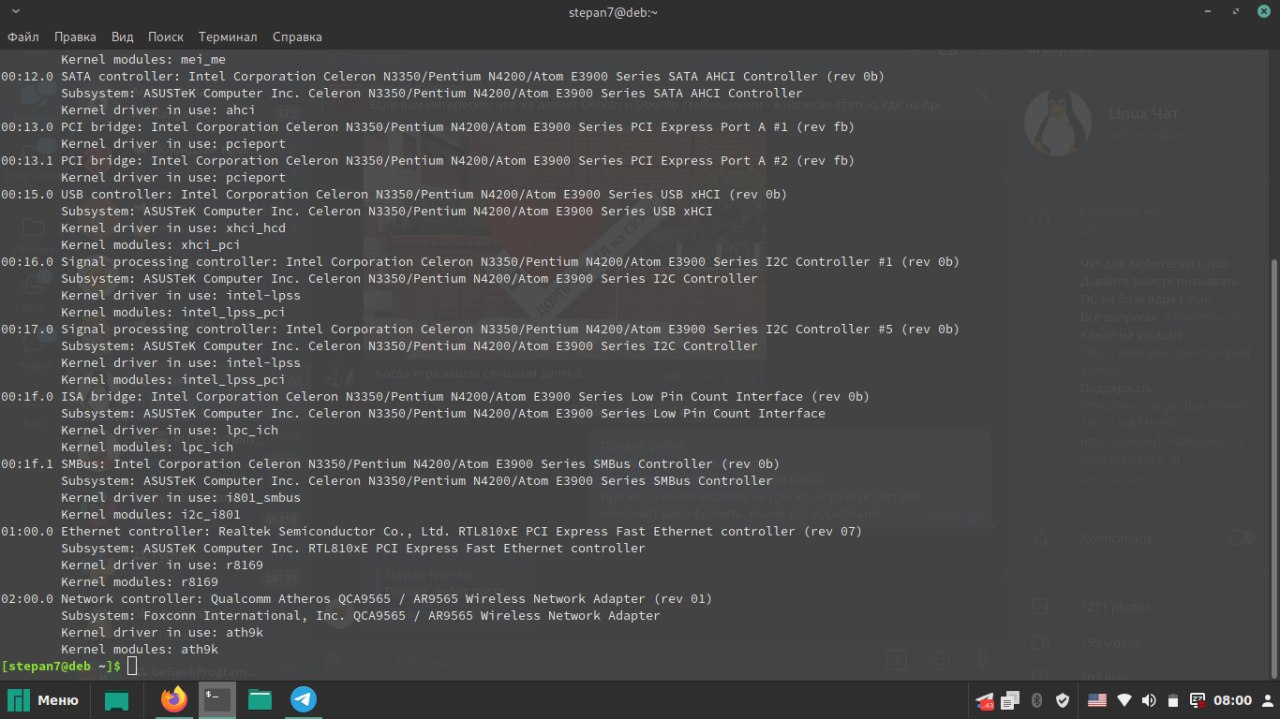Launch Firefox from the taskbar
Image resolution: width=1280 pixels, height=719 pixels.
[175, 700]
